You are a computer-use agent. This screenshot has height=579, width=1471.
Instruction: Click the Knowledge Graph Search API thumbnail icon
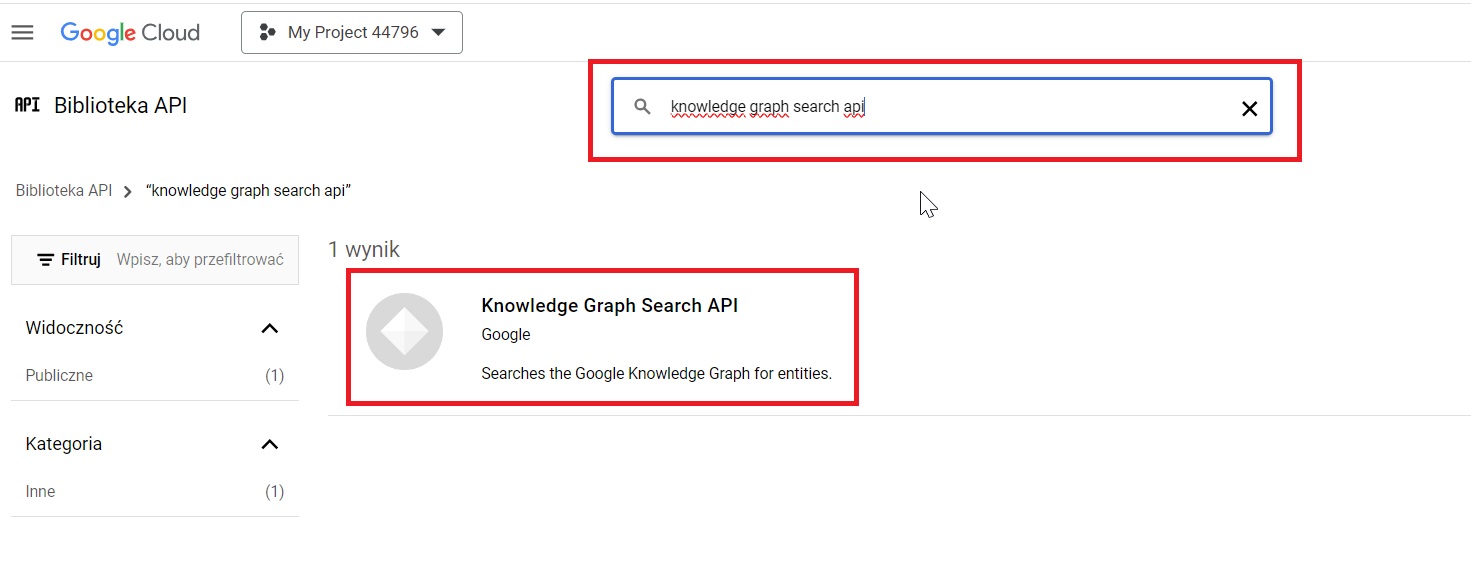tap(404, 332)
